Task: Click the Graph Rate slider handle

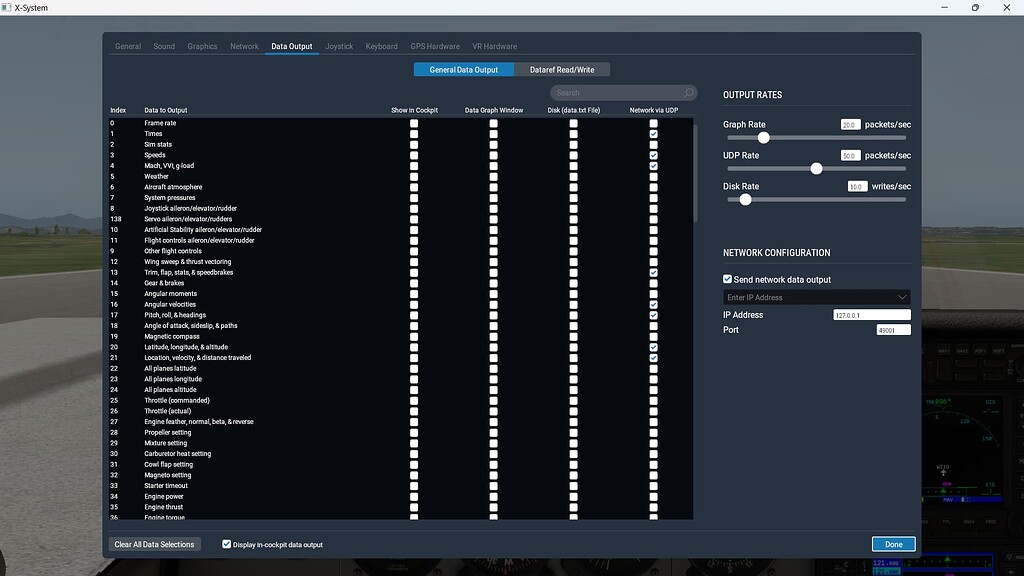Action: 763,138
